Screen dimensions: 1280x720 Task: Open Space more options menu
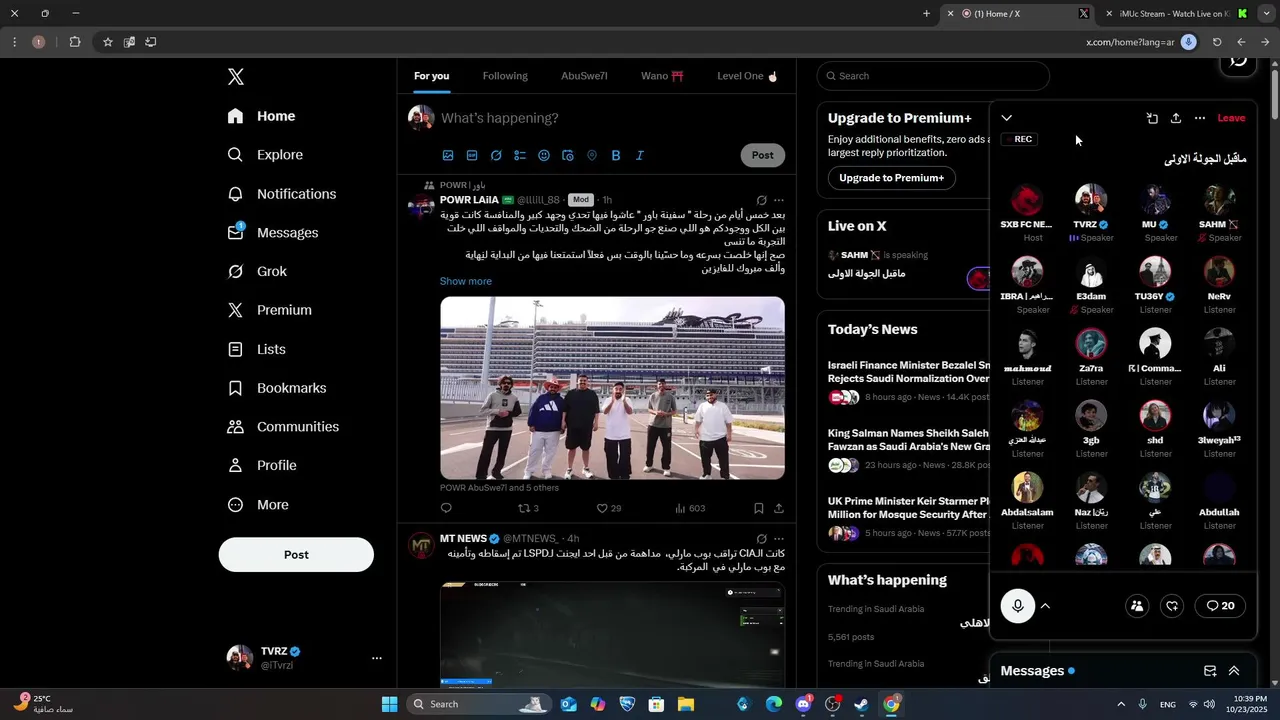[1200, 118]
